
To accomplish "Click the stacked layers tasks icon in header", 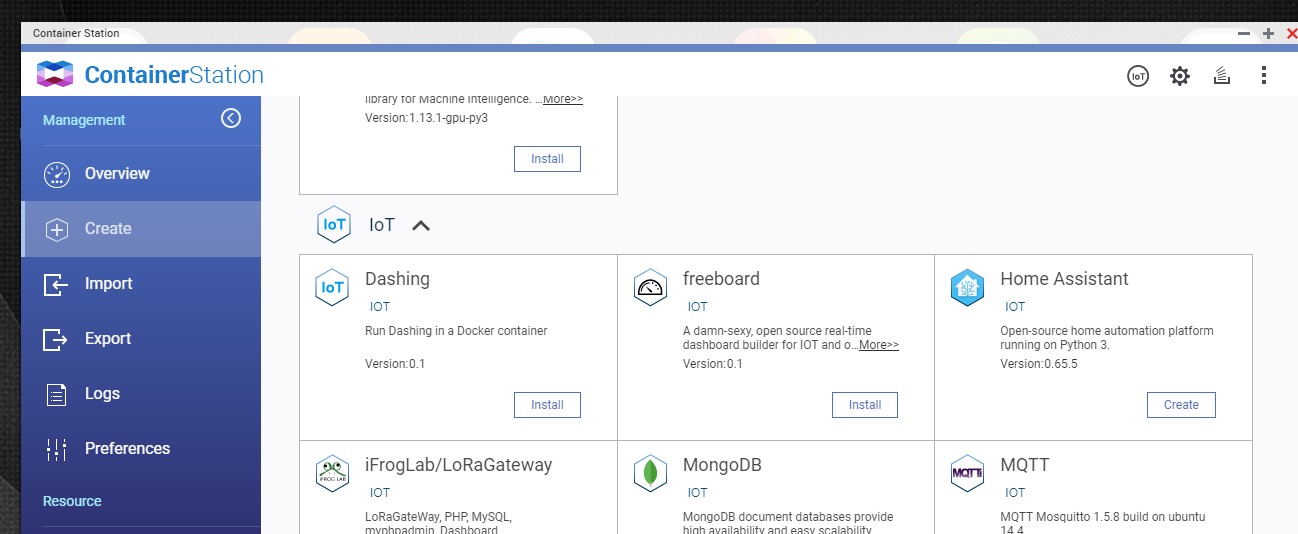I will click(x=1221, y=75).
